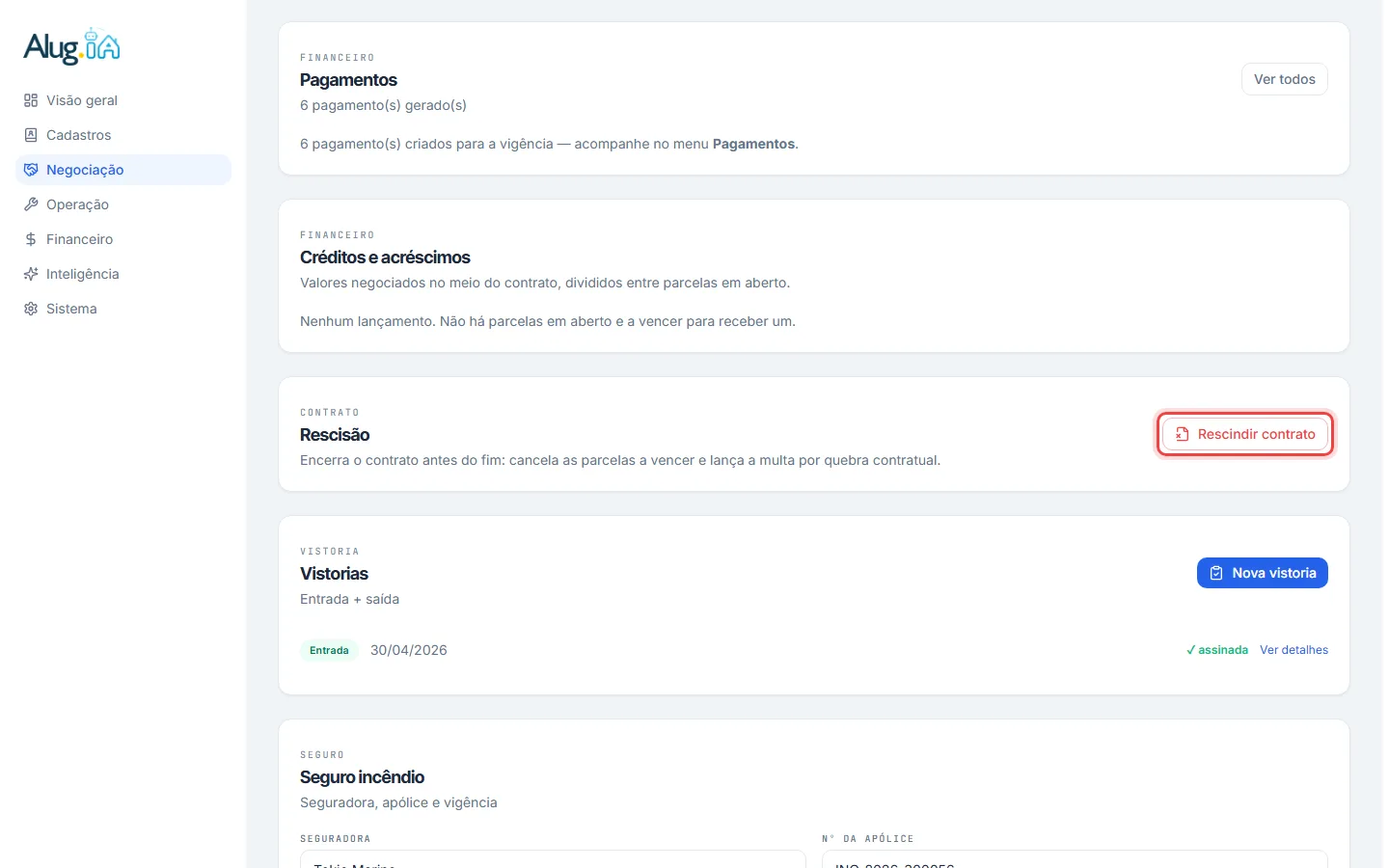The height and width of the screenshot is (868, 1389).
Task: Click the Entrada + saída subtitle
Action: (349, 599)
